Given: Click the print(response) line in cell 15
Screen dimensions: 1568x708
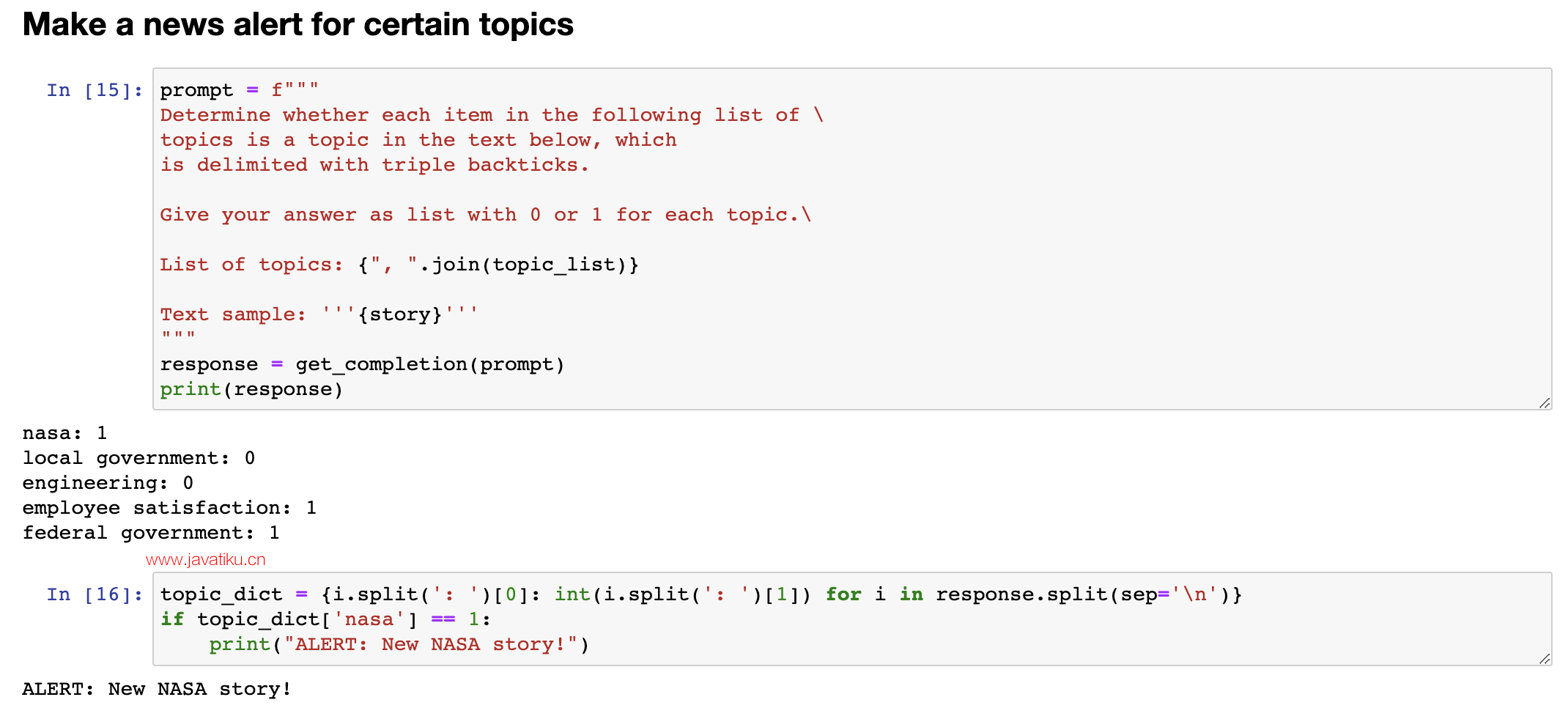Looking at the screenshot, I should coord(251,389).
